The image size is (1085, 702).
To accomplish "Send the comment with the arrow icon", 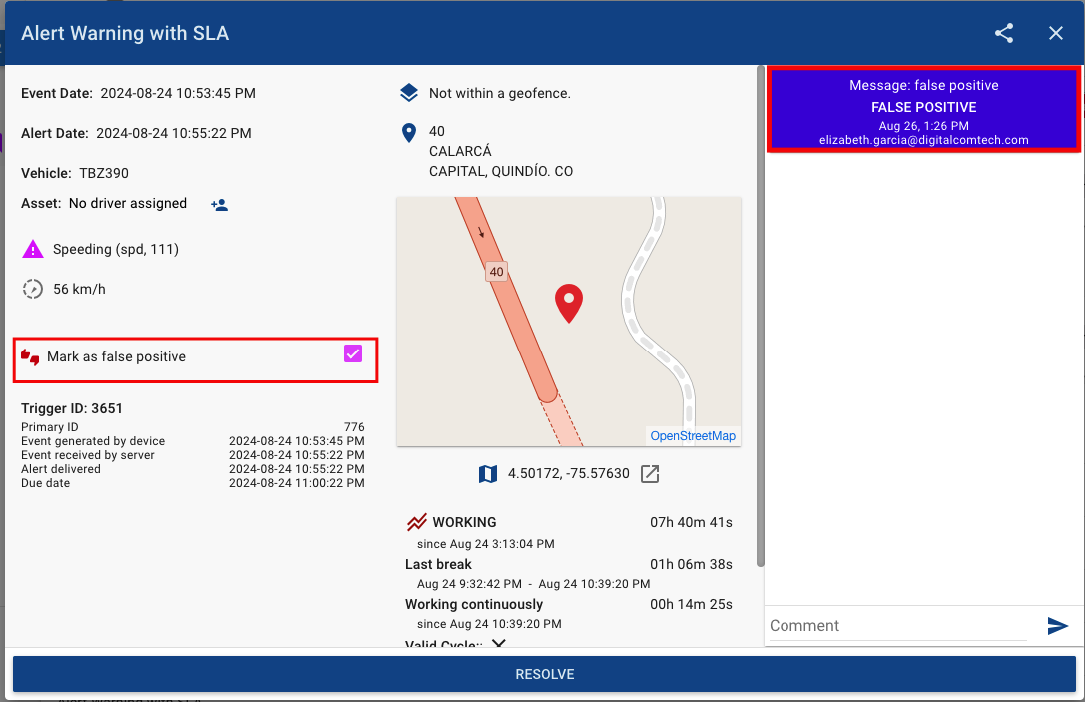I will click(x=1057, y=625).
